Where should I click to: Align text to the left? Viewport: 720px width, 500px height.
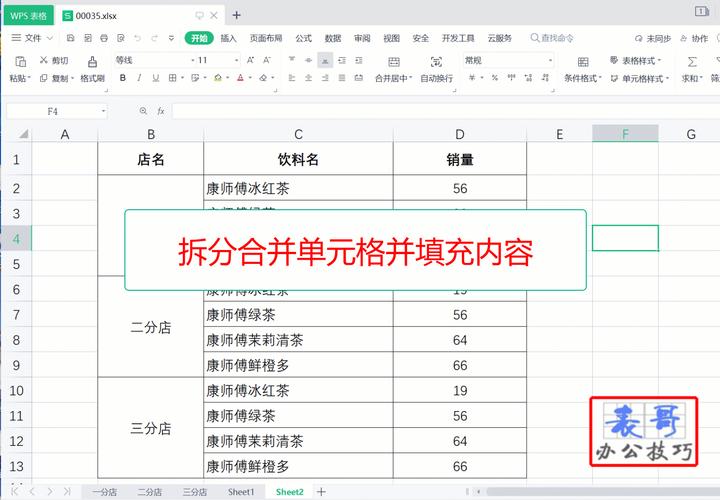[292, 78]
